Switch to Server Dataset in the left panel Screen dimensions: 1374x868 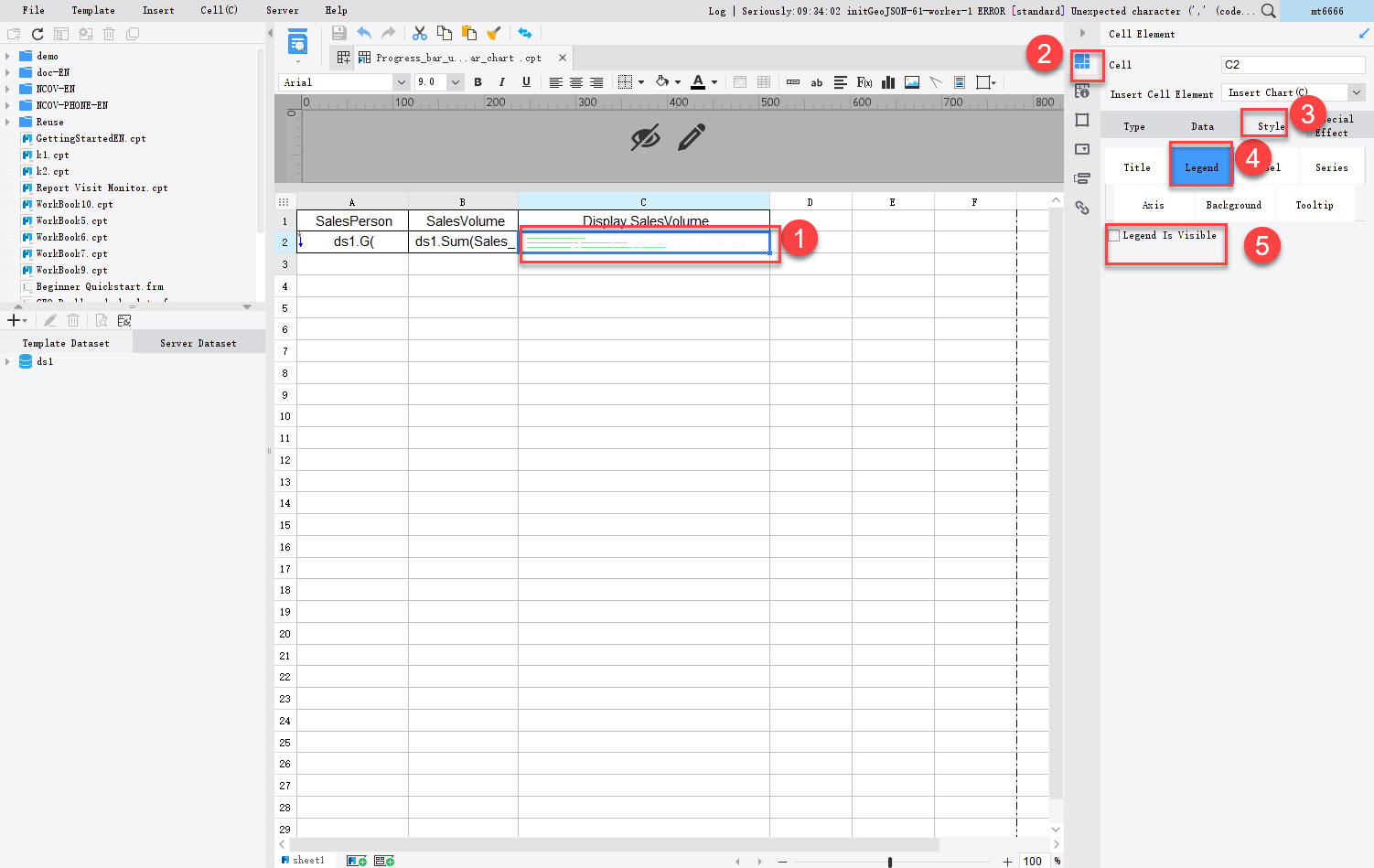(x=198, y=342)
